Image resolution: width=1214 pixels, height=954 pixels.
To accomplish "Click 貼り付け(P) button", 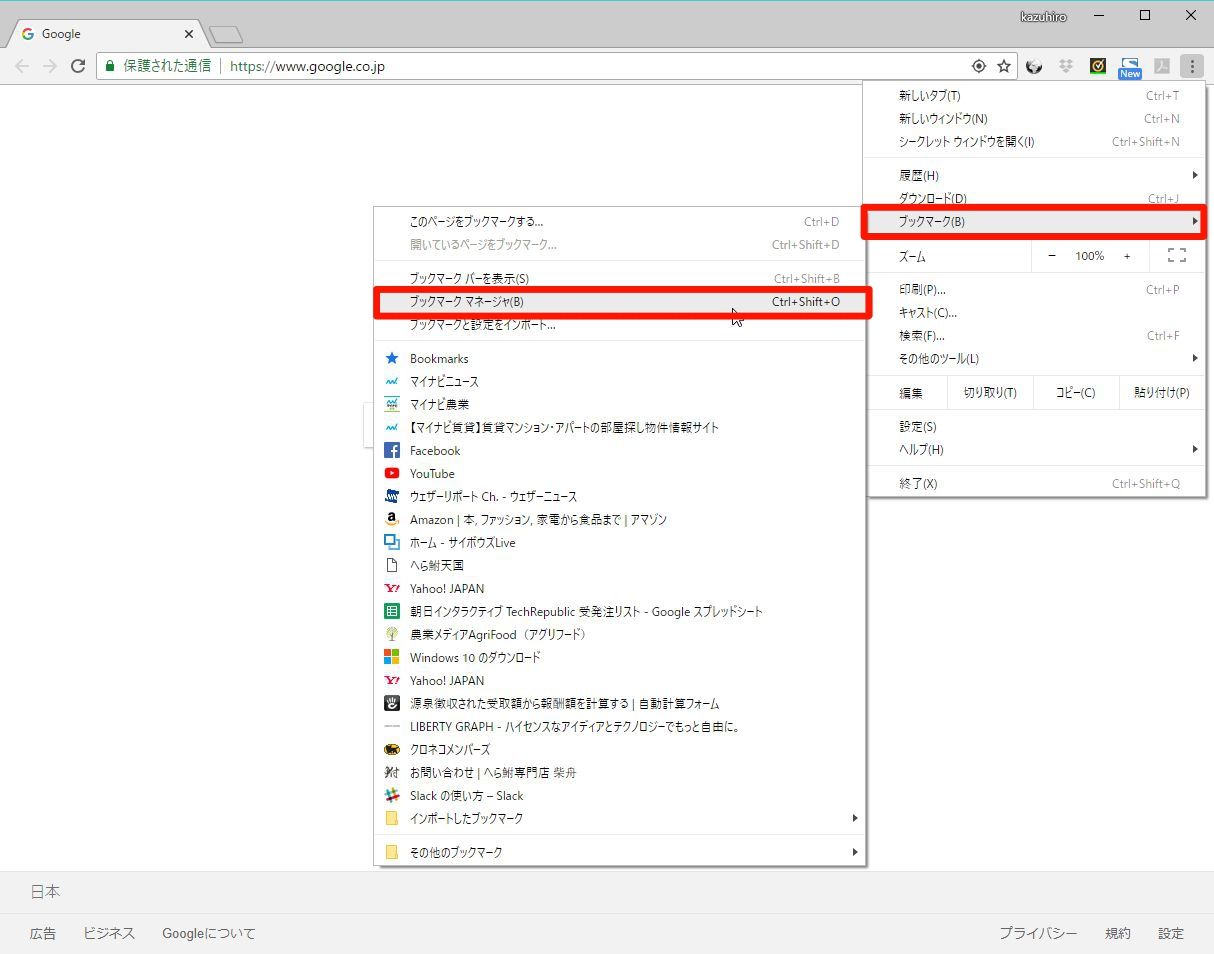I will coord(1162,392).
